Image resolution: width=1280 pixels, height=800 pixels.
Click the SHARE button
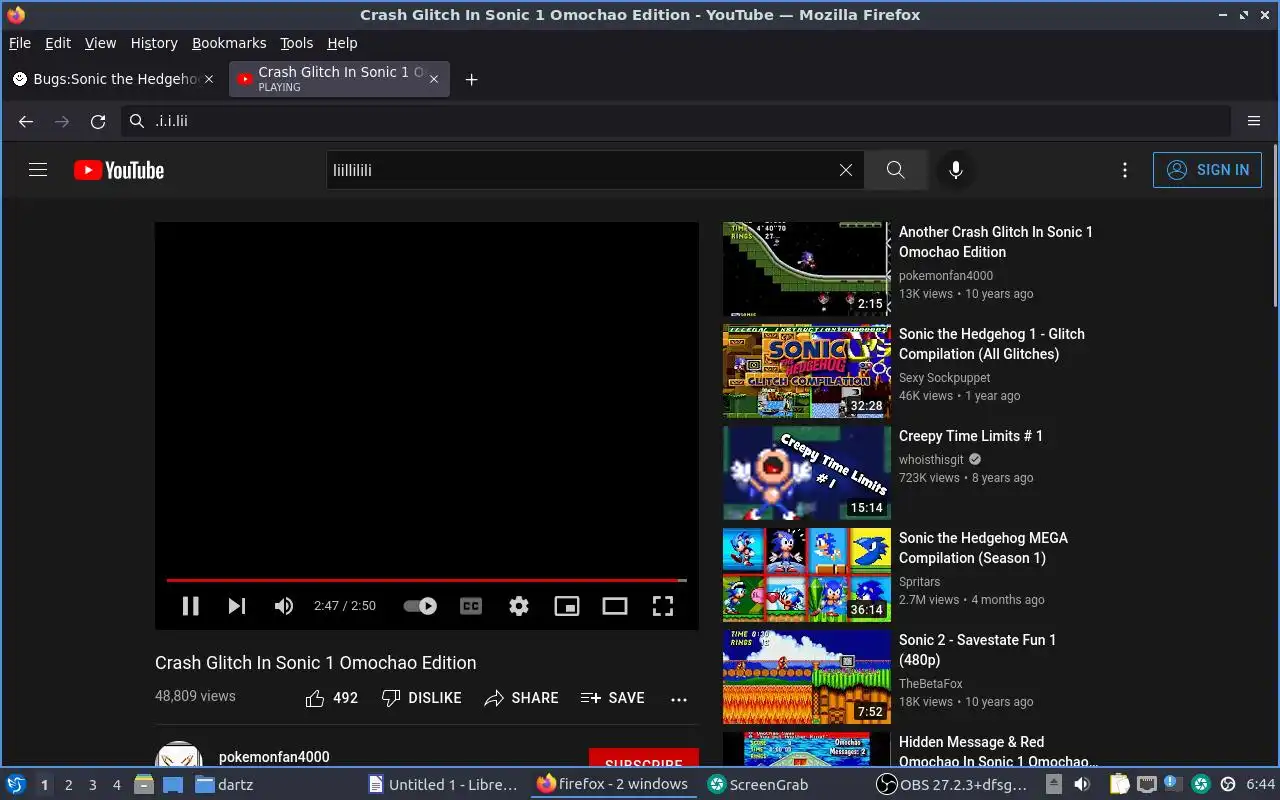(x=521, y=698)
